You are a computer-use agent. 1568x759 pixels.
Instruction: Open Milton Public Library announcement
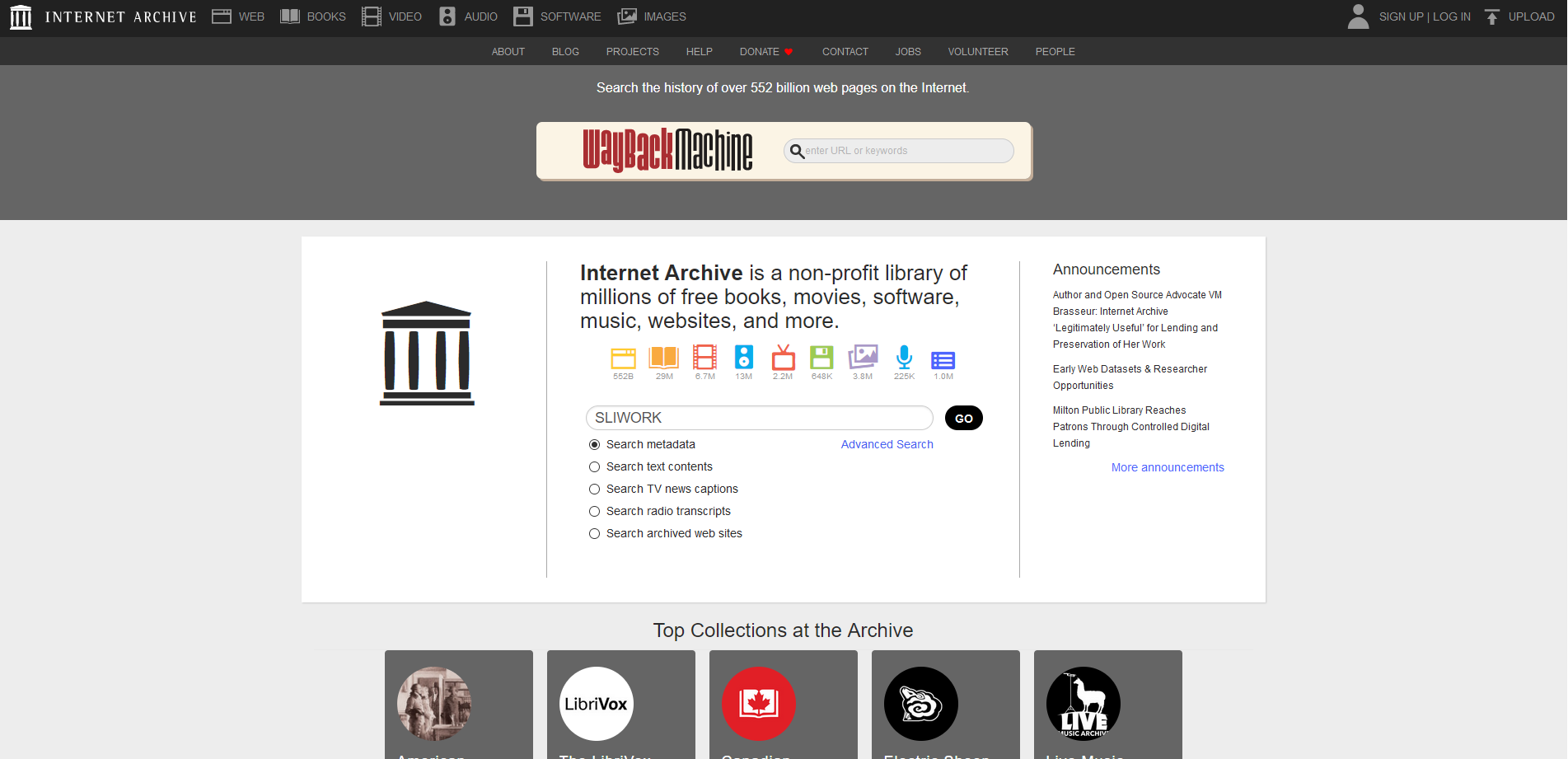coord(1130,427)
